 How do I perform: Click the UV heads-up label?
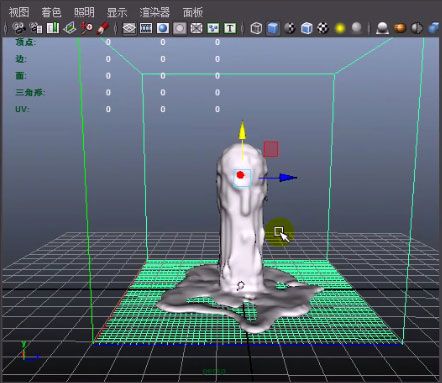(22, 109)
